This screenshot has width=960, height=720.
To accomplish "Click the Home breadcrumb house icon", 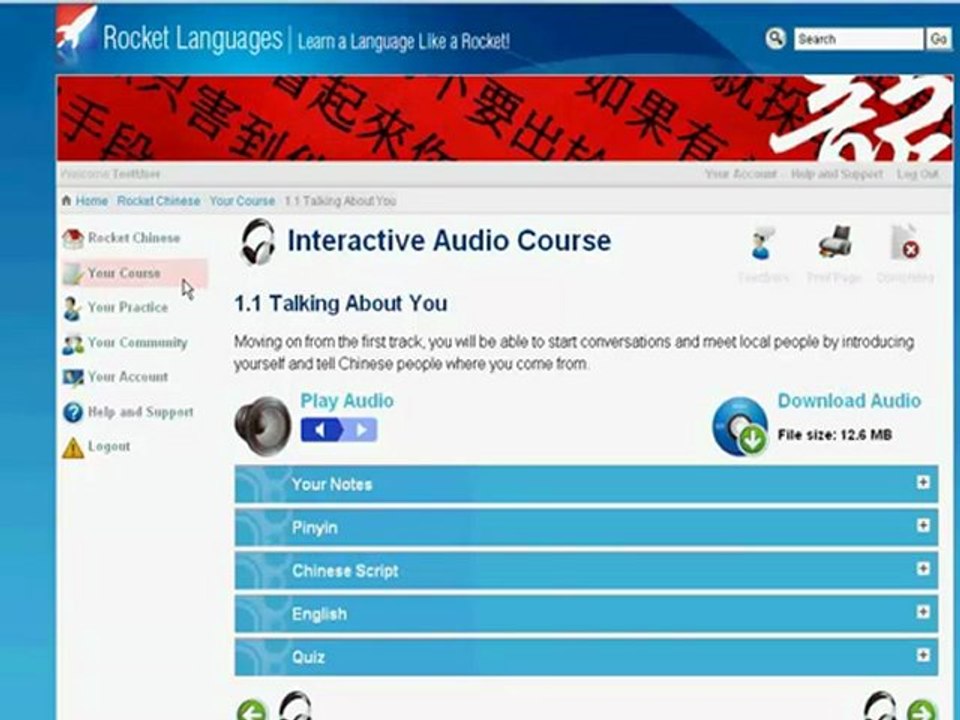I will click(66, 200).
